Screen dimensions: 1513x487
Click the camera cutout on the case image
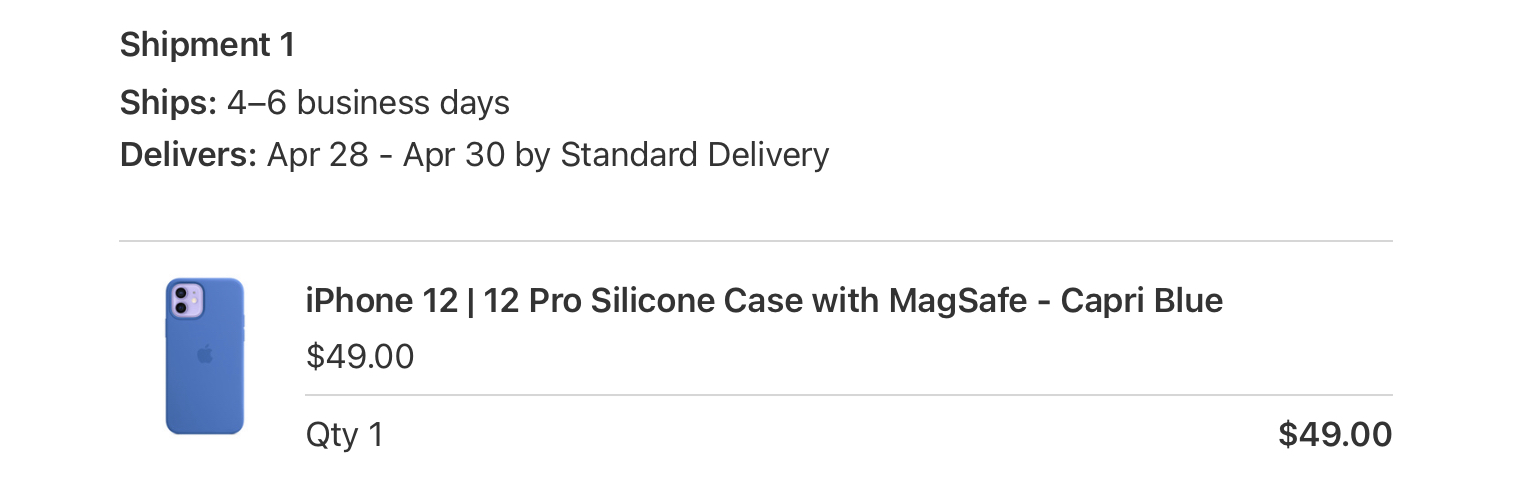tap(187, 300)
